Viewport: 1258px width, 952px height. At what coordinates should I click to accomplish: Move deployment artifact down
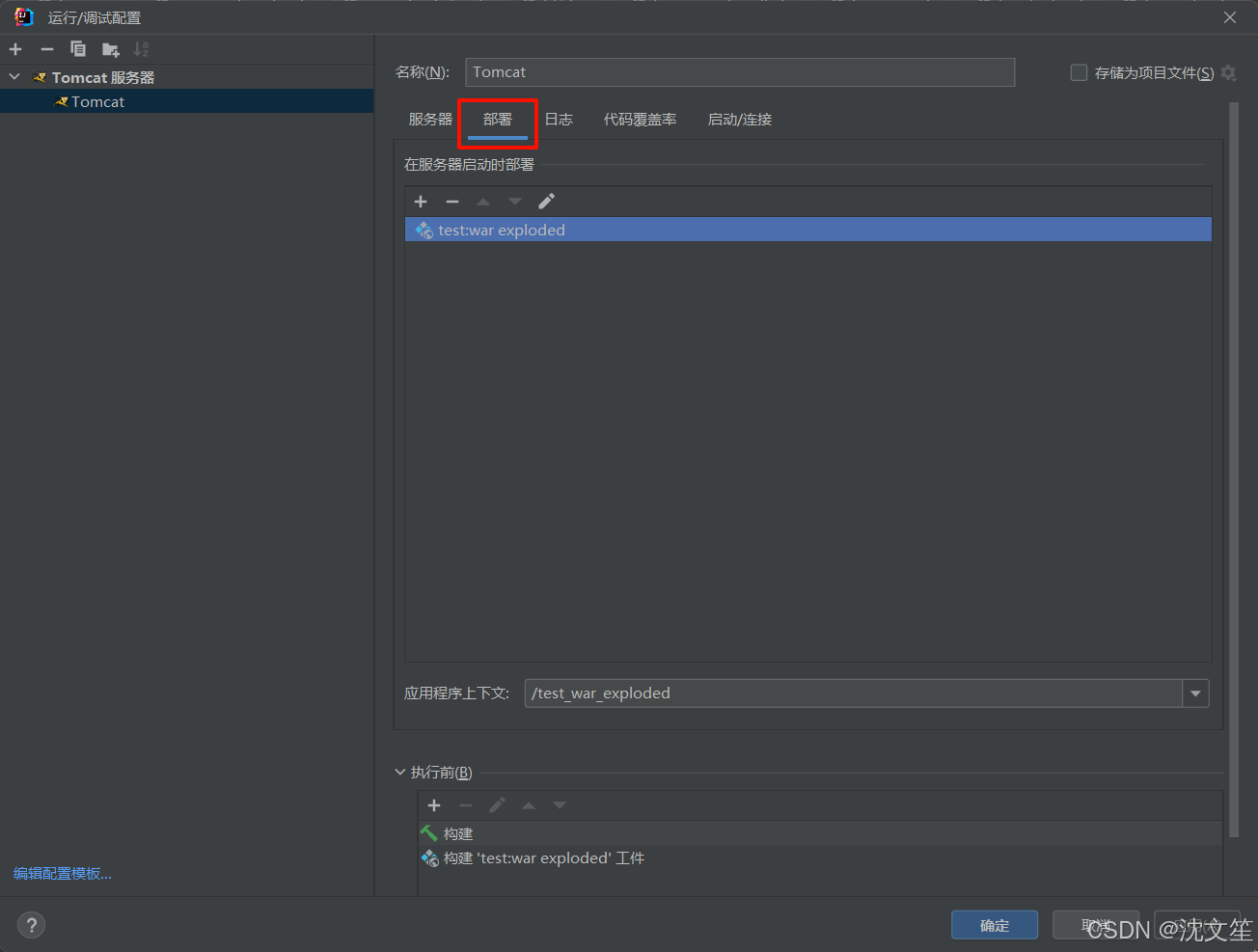pos(515,202)
